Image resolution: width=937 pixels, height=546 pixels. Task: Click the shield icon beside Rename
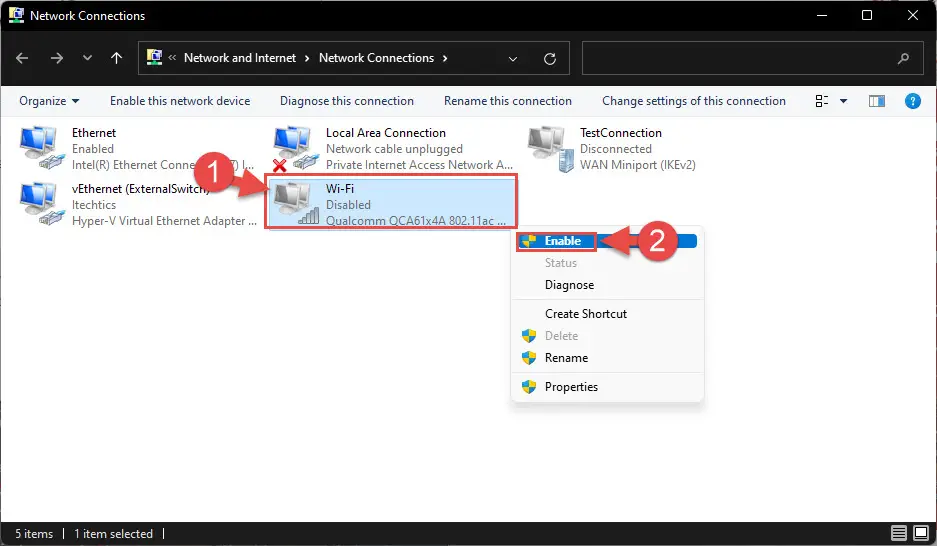[529, 358]
